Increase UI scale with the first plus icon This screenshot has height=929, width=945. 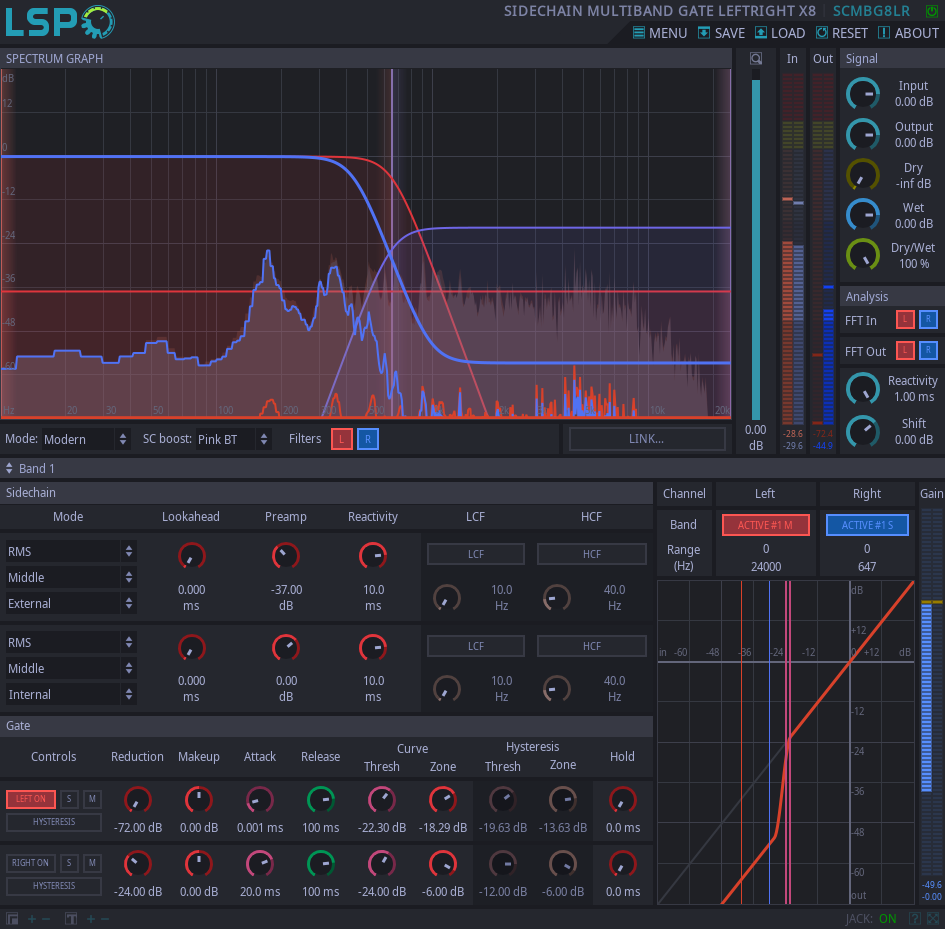pyautogui.click(x=32, y=919)
